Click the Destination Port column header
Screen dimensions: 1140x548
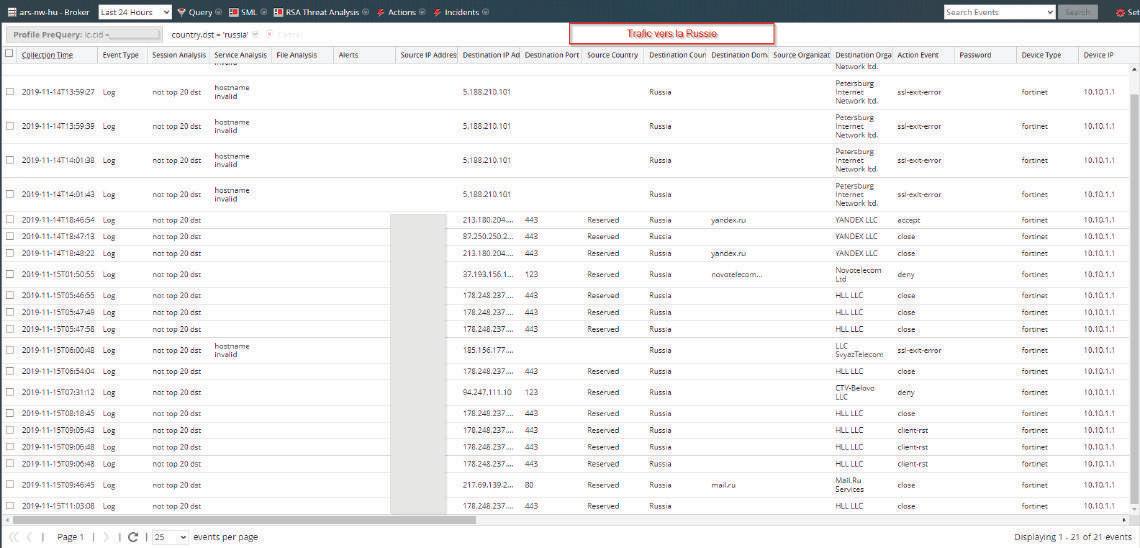pos(552,55)
